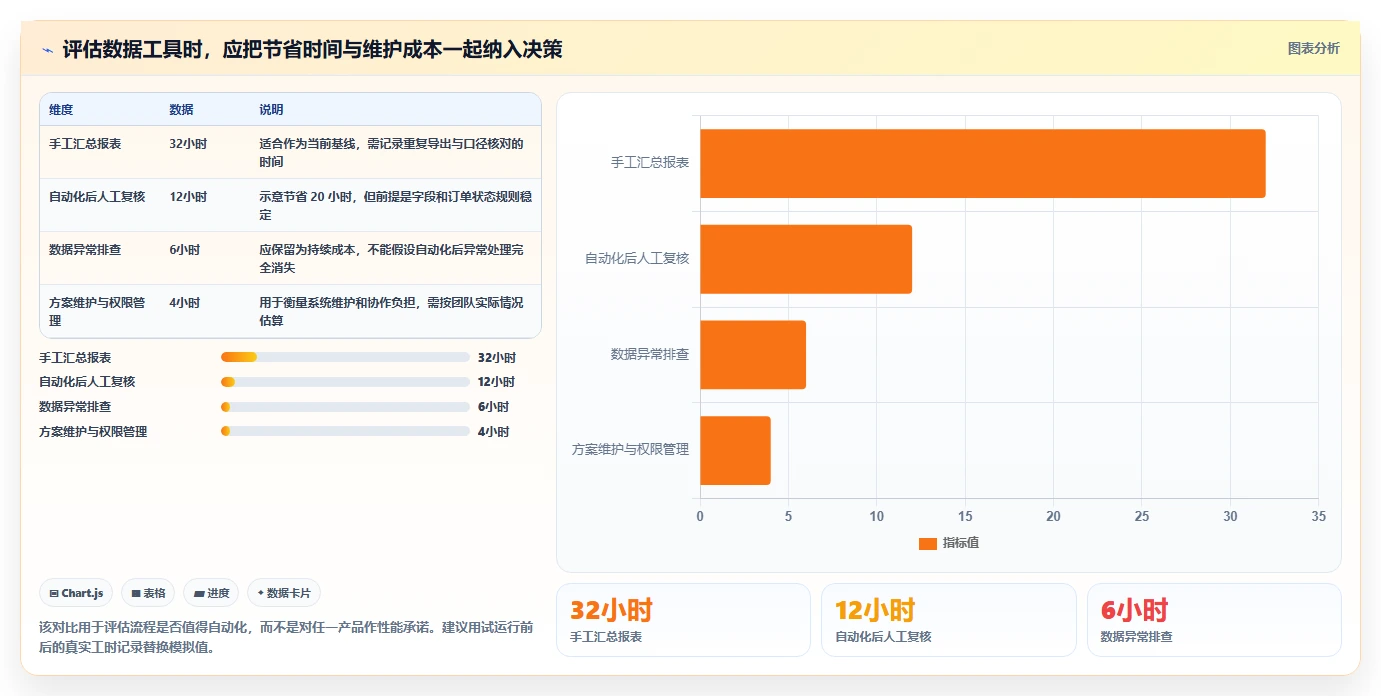Click the 数据卡片 chip

tap(284, 593)
